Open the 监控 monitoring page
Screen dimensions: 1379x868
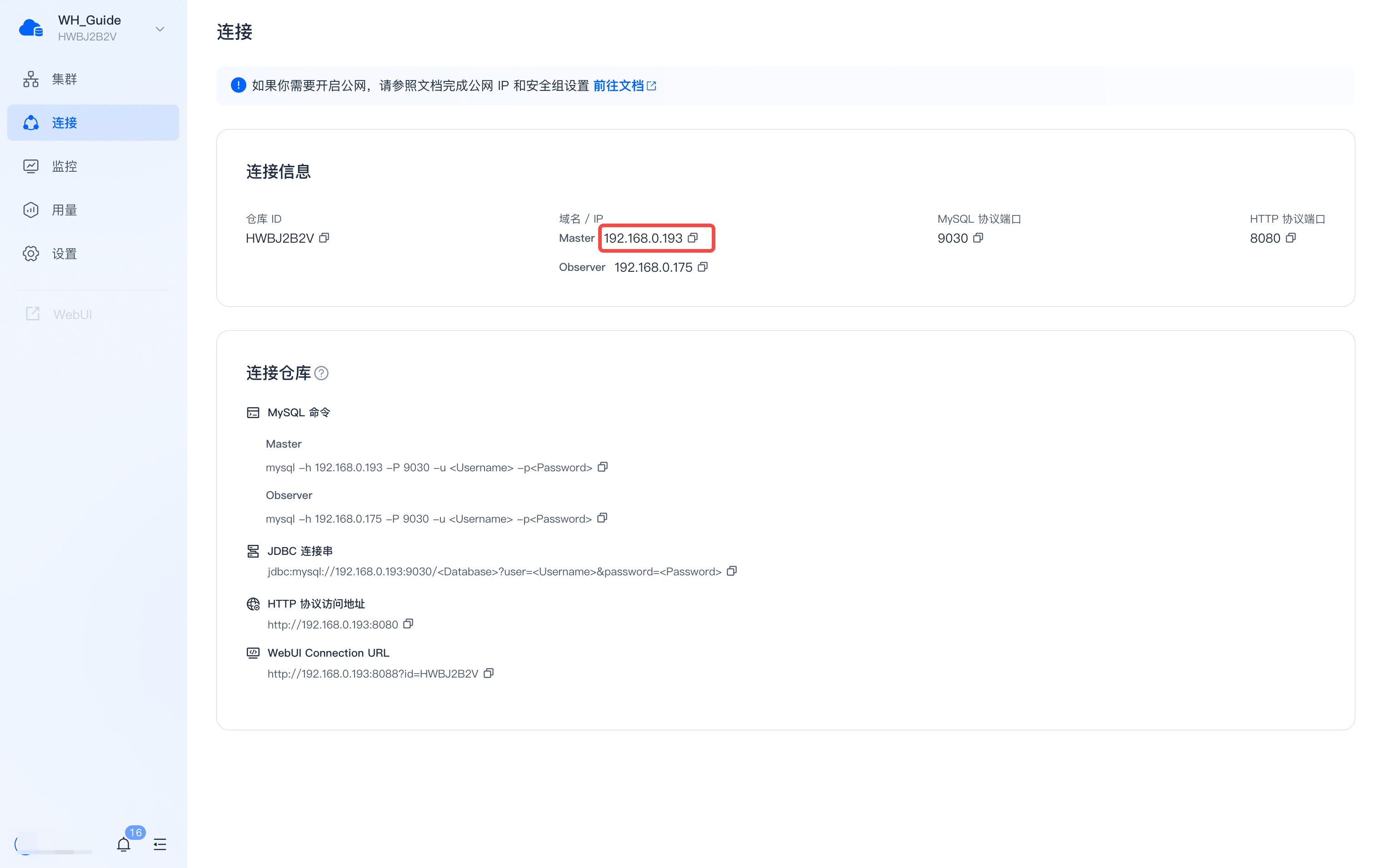point(93,166)
